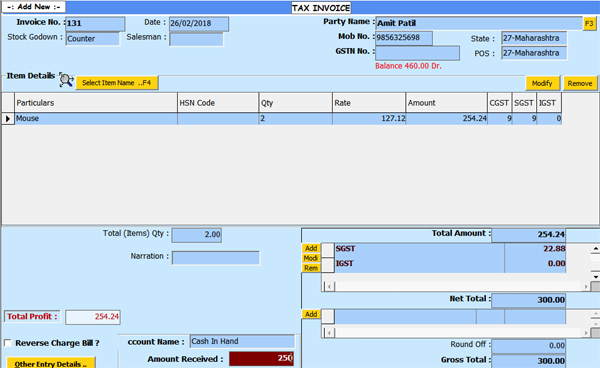Click the Round Off field
This screenshot has width=600, height=368.
528,346
